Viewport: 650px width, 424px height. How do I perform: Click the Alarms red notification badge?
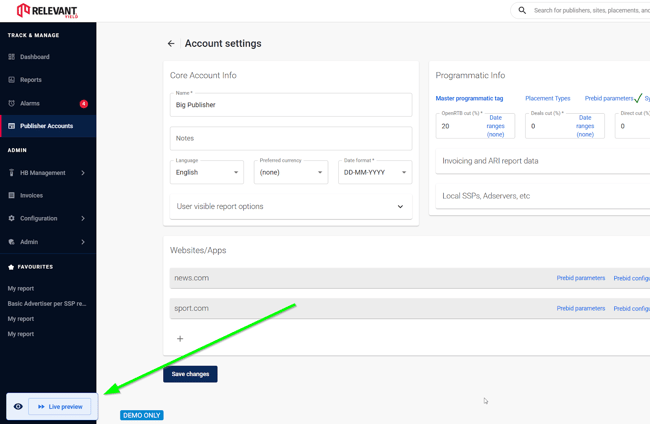pyautogui.click(x=84, y=103)
